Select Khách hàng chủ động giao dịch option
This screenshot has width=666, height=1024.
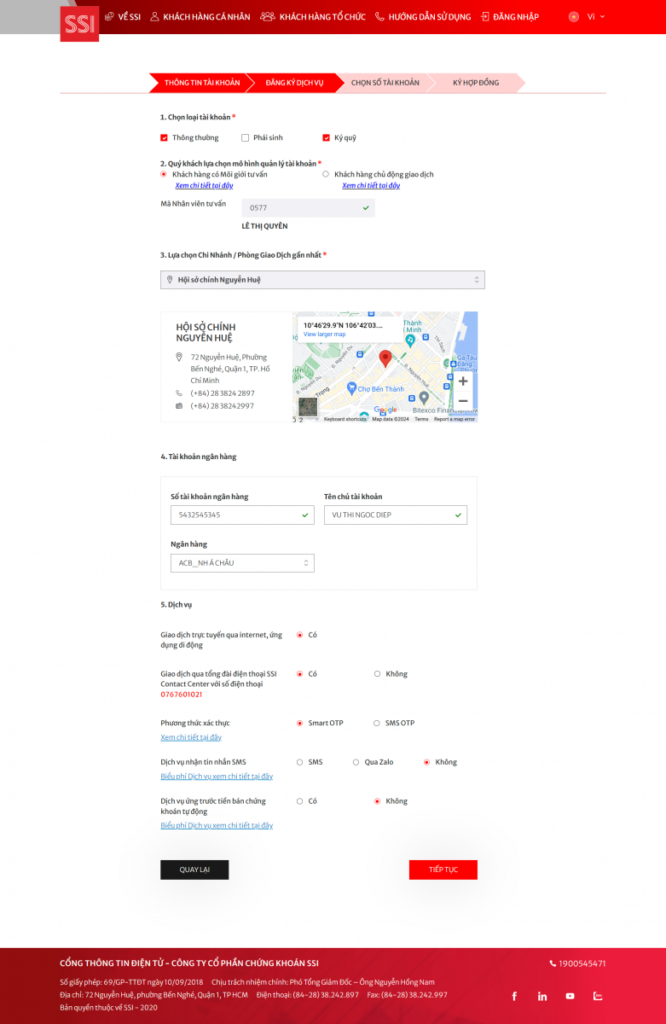325,174
